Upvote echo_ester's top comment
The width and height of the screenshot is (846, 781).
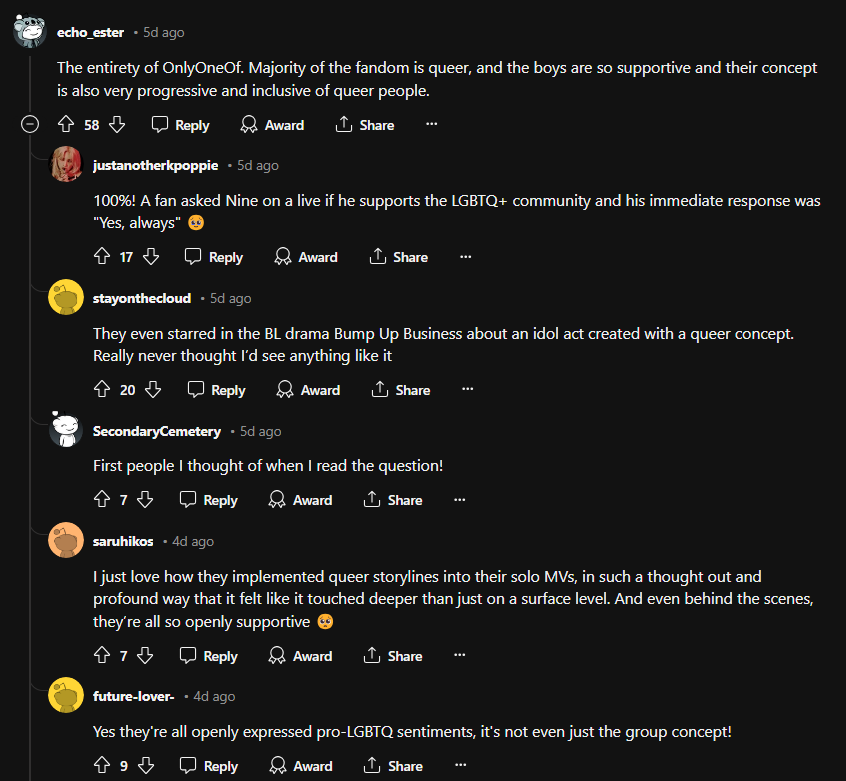[66, 125]
